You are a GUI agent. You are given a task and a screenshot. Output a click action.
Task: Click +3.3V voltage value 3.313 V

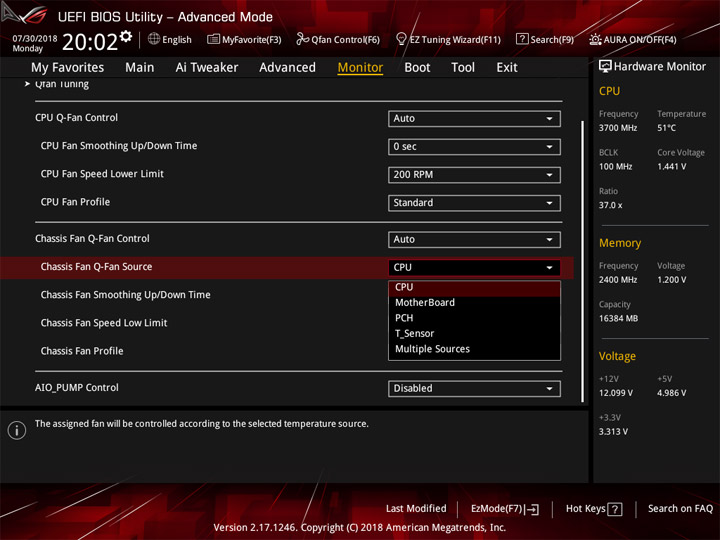coord(613,432)
